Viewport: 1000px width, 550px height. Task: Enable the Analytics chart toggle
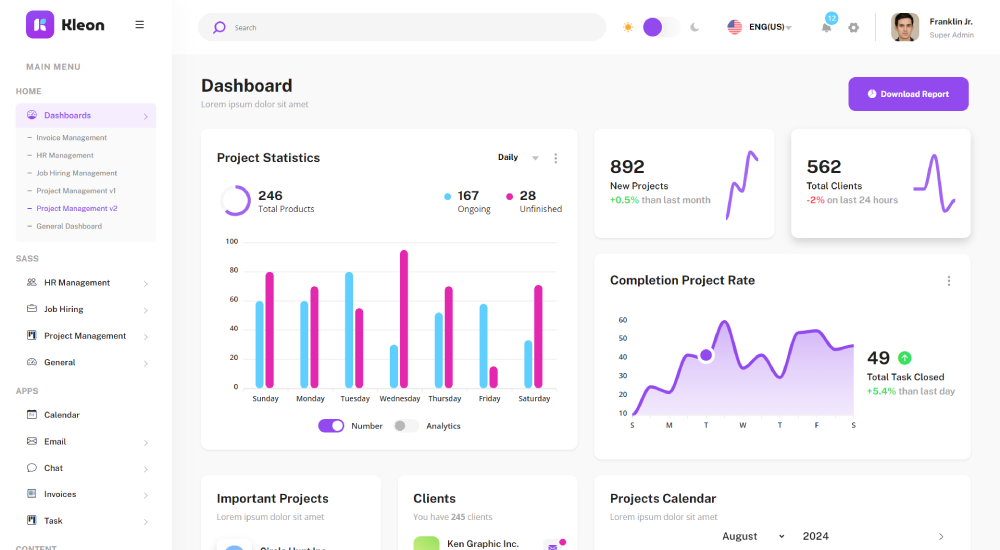click(406, 426)
